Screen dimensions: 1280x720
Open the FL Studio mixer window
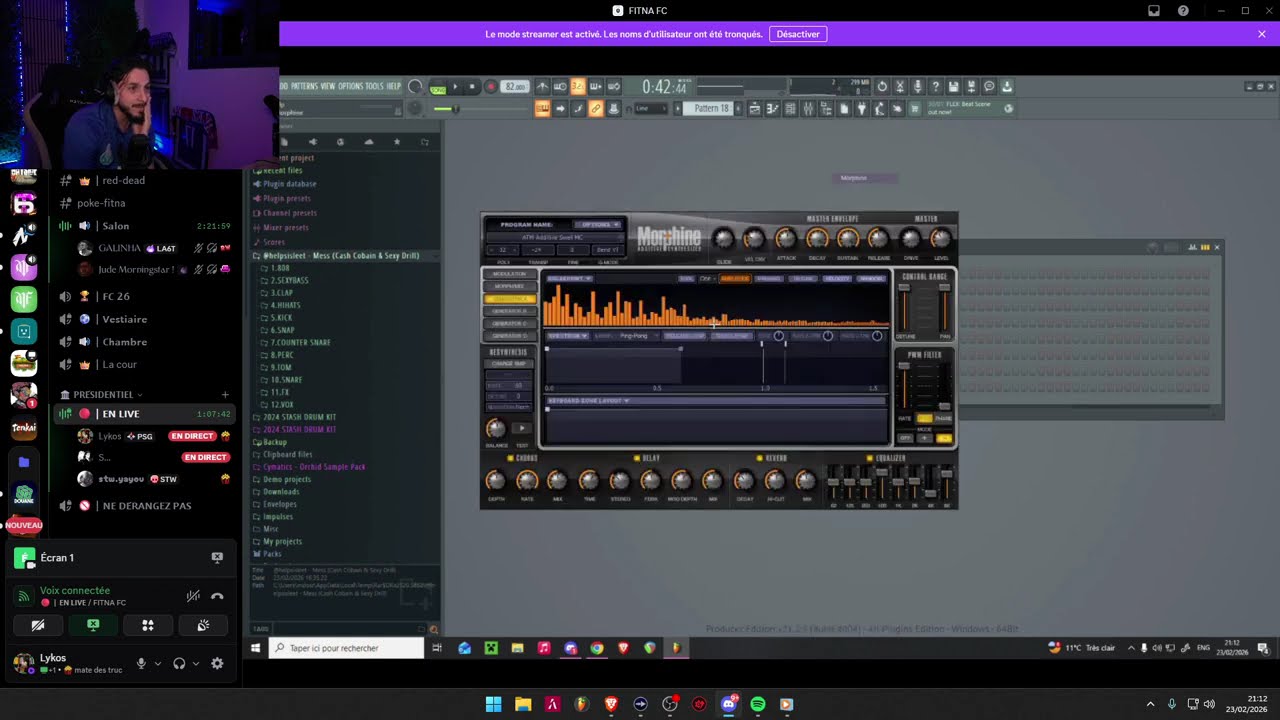point(807,109)
